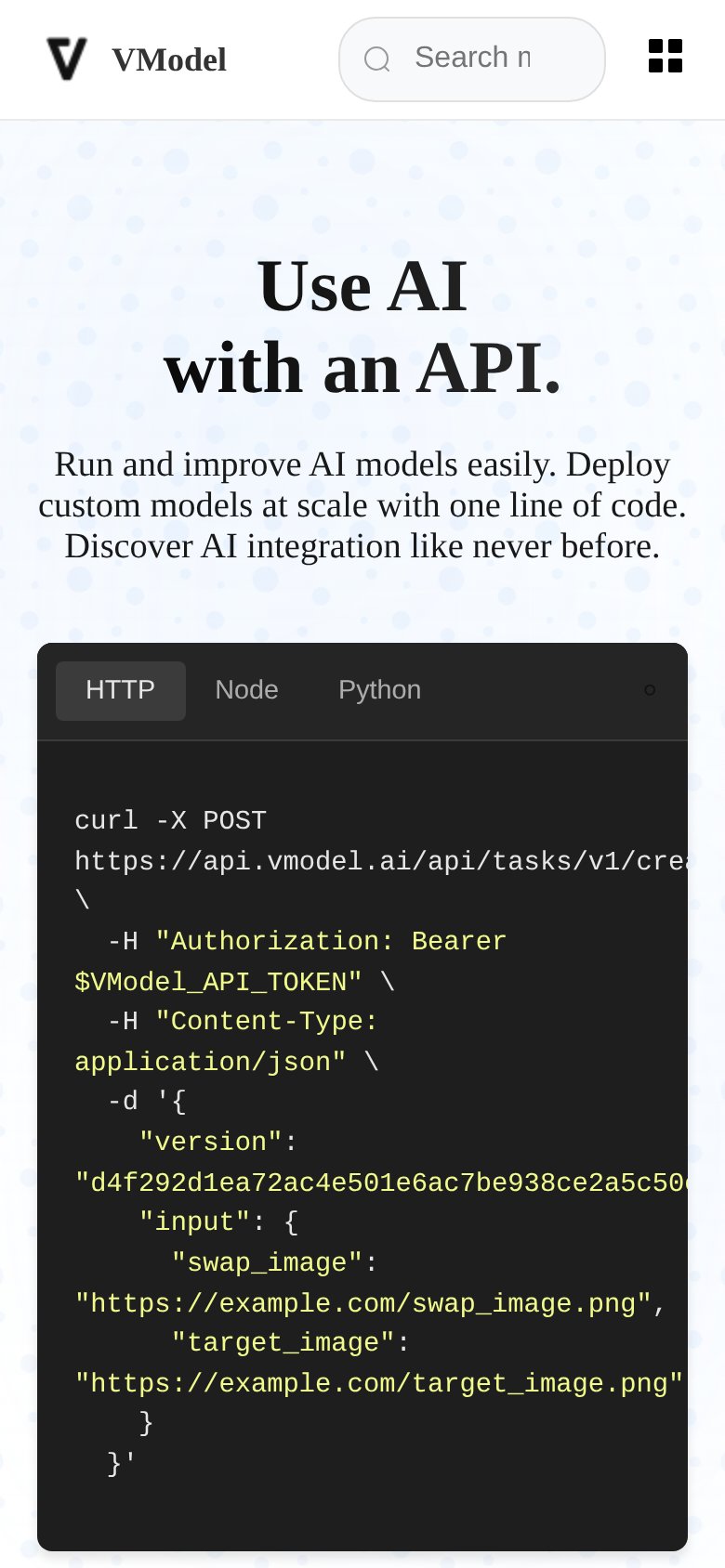Click the small copy icon in code header
The height and width of the screenshot is (1568, 725).
point(650,689)
